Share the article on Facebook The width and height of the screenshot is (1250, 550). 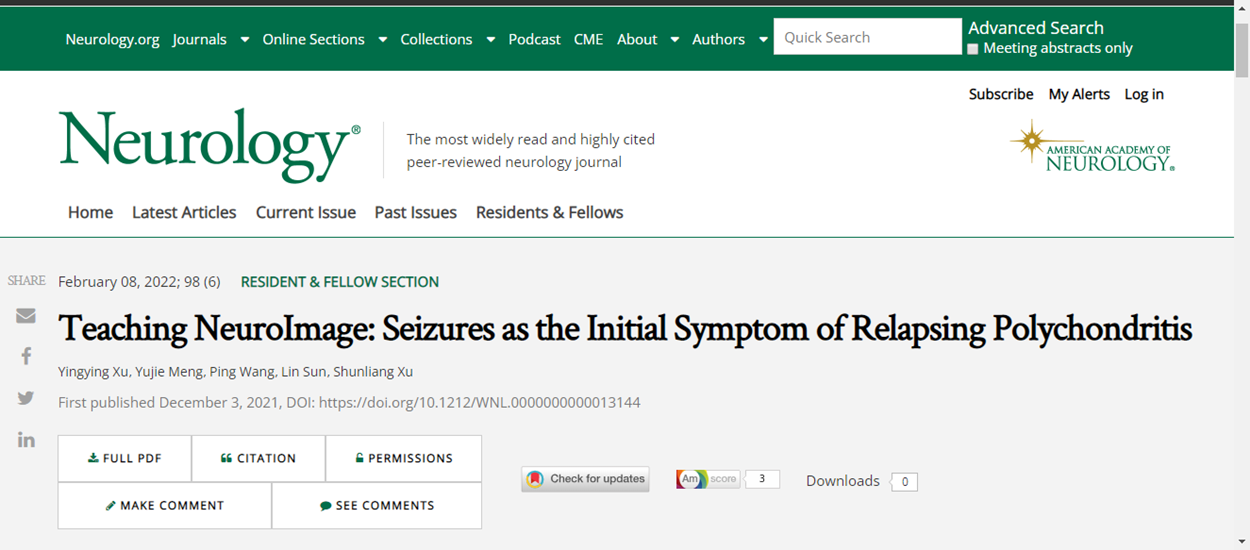point(26,356)
